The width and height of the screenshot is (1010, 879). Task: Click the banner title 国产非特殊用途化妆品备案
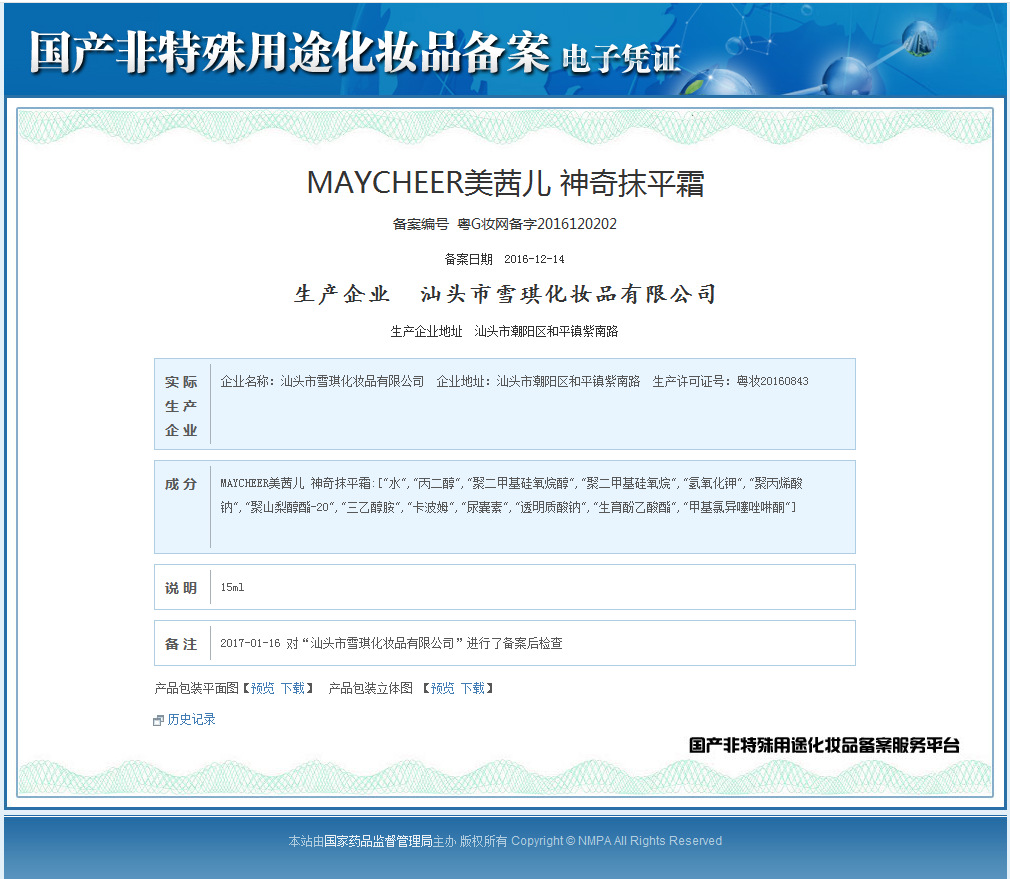[290, 52]
